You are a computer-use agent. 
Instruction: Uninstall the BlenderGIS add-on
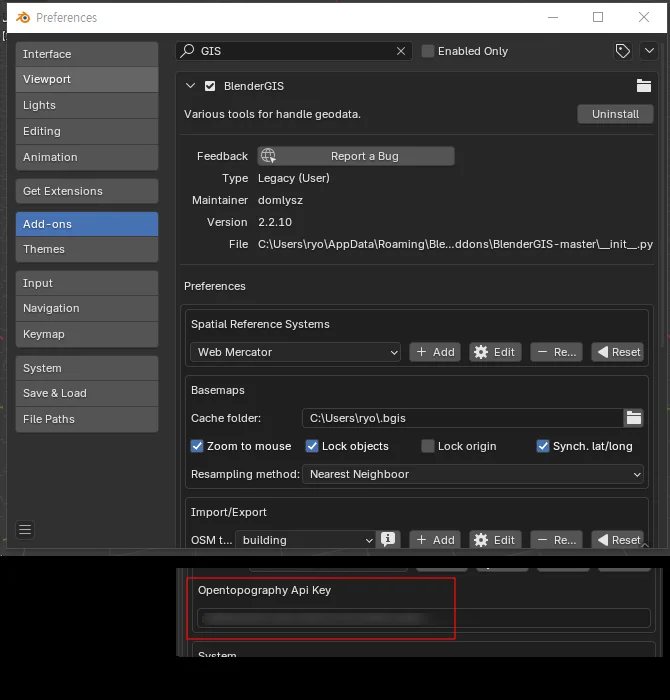point(615,114)
